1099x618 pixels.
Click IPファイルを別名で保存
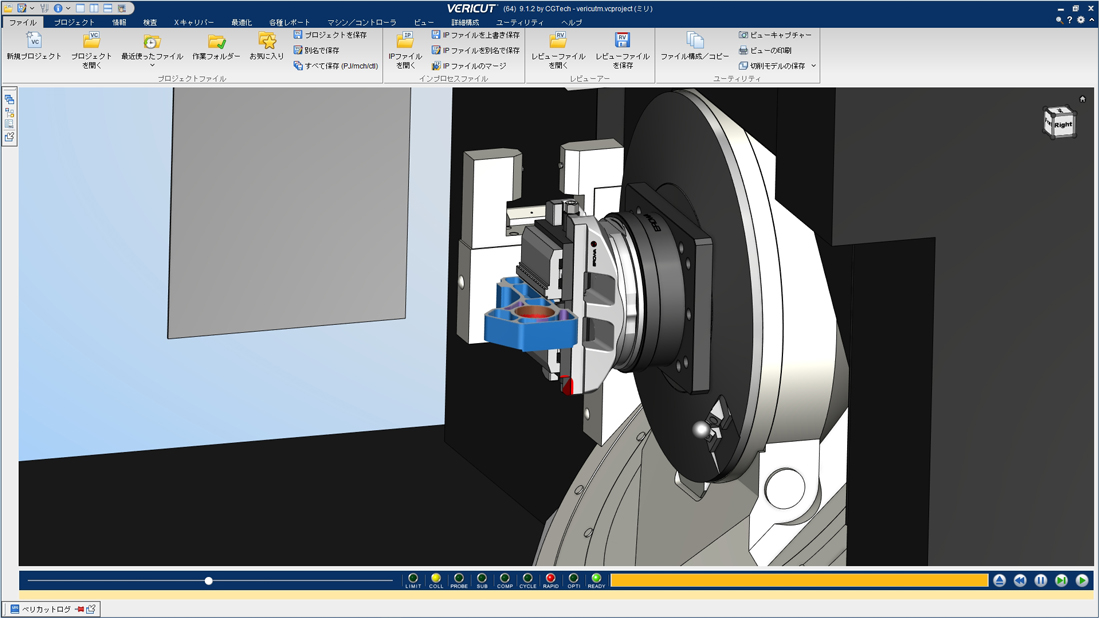point(475,50)
